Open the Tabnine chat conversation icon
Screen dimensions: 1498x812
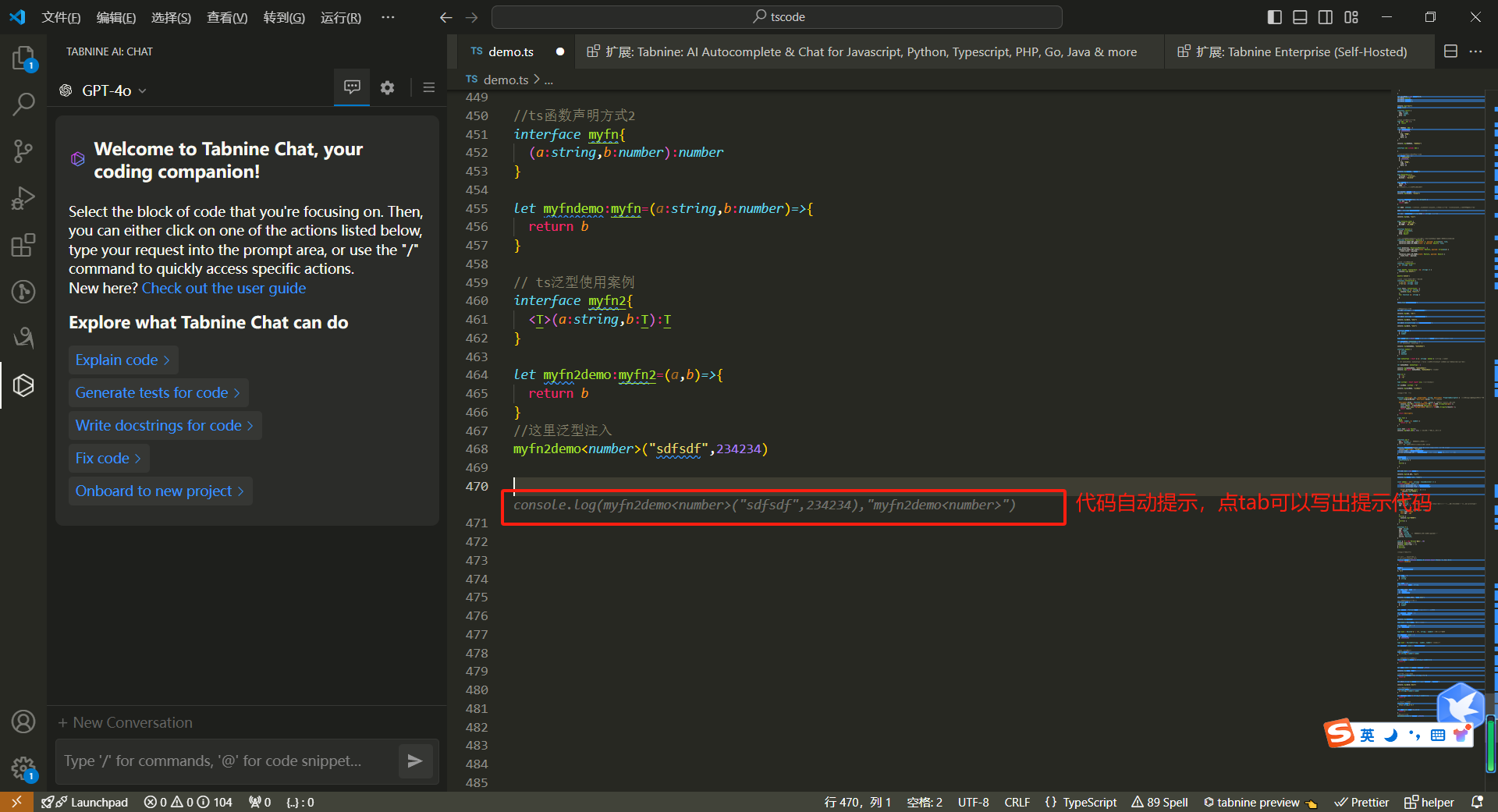(352, 87)
